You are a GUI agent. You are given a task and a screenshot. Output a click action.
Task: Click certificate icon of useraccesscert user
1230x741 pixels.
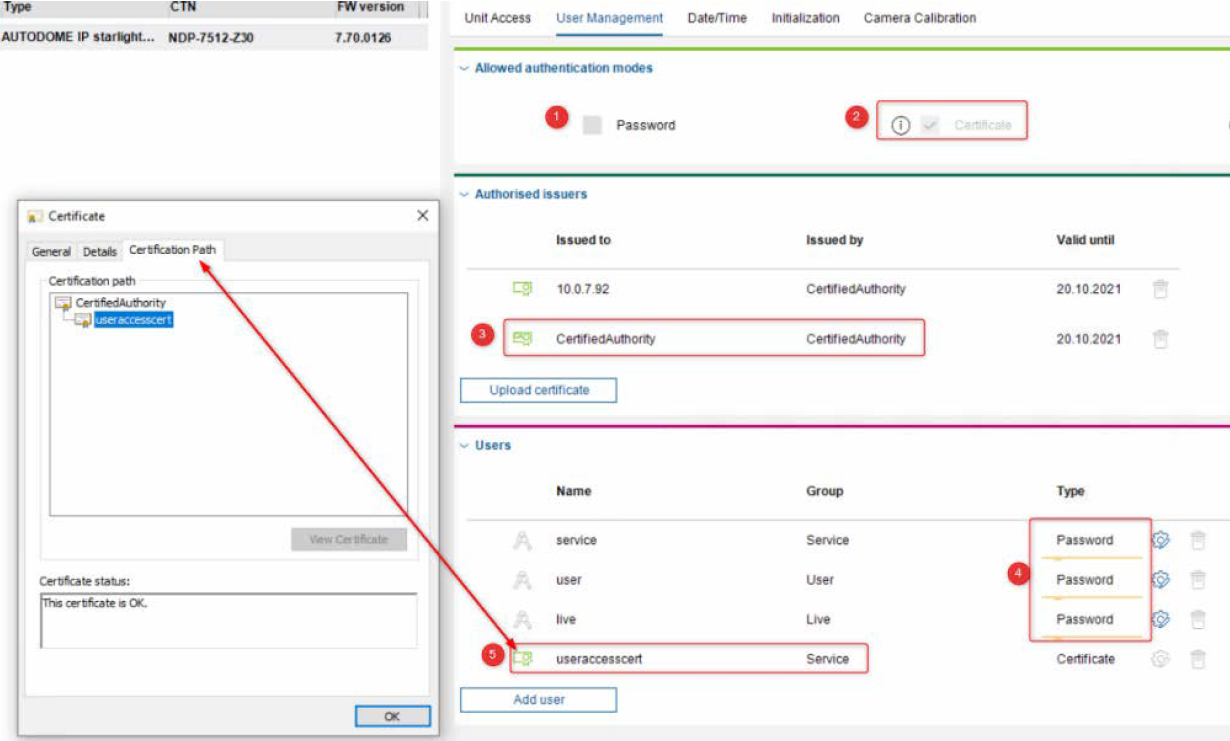(x=522, y=659)
